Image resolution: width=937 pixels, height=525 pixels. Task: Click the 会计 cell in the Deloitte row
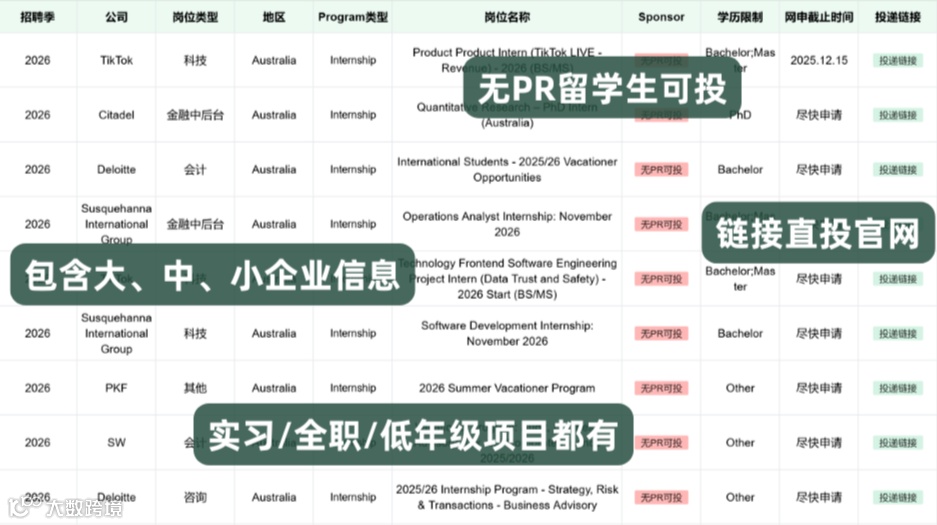195,170
